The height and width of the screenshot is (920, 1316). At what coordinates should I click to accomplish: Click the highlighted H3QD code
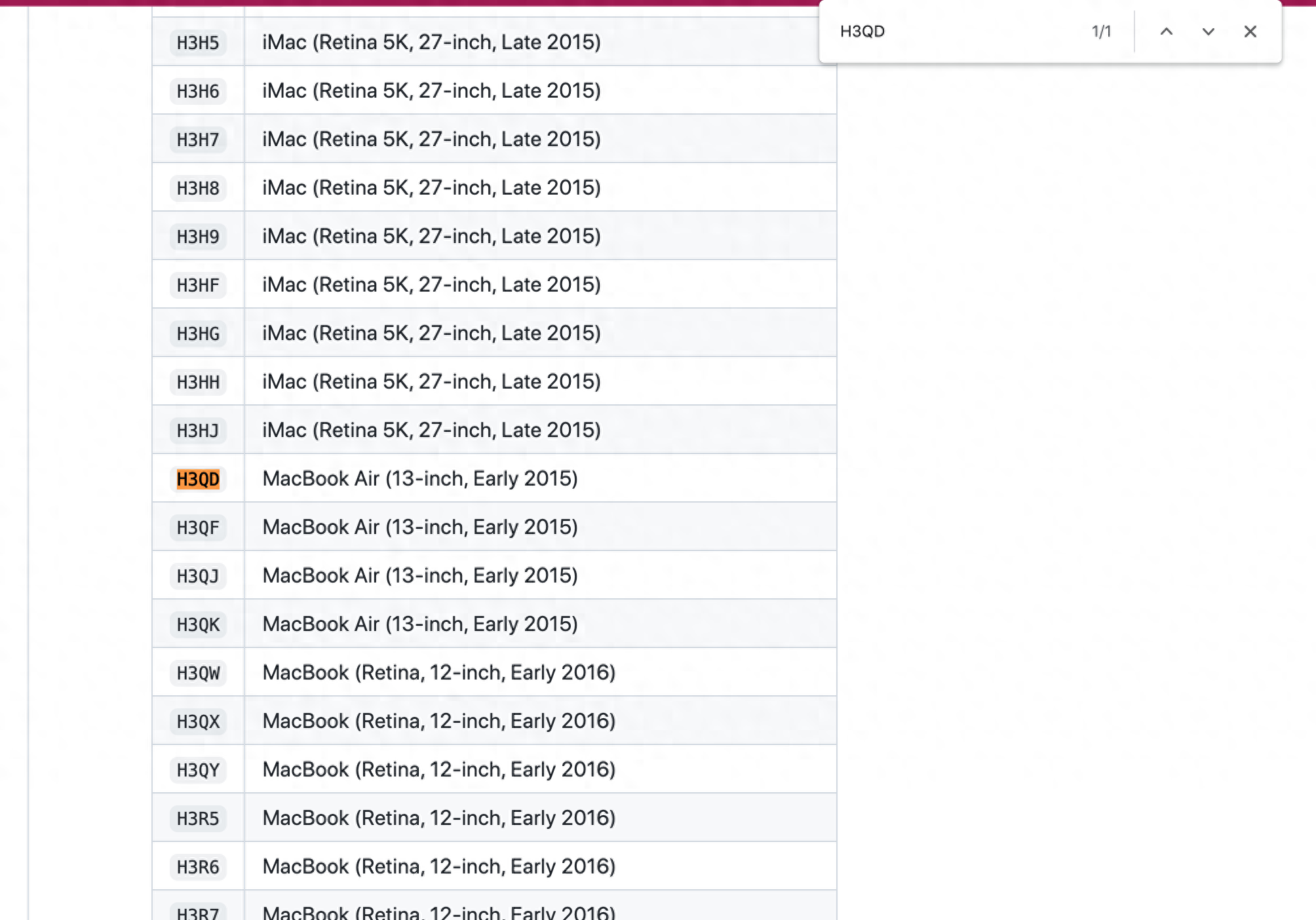pyautogui.click(x=198, y=479)
